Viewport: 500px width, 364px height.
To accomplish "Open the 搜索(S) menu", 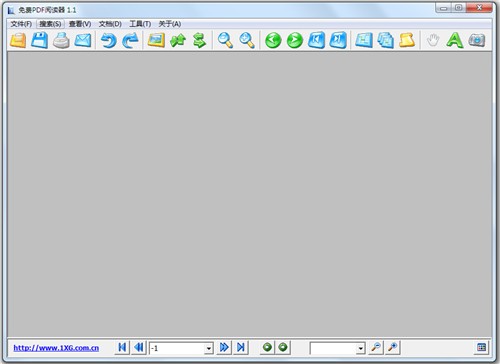I will coord(50,24).
